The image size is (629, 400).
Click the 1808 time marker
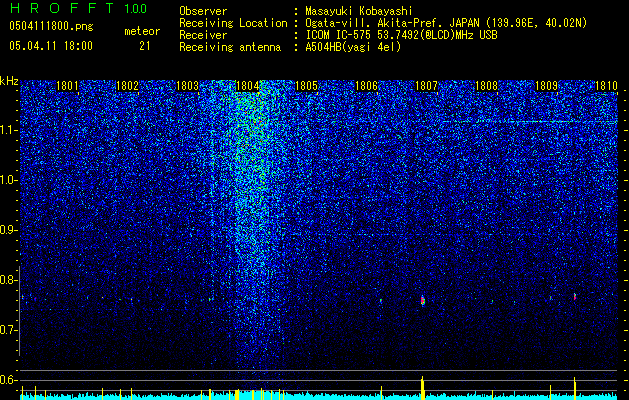(x=486, y=86)
